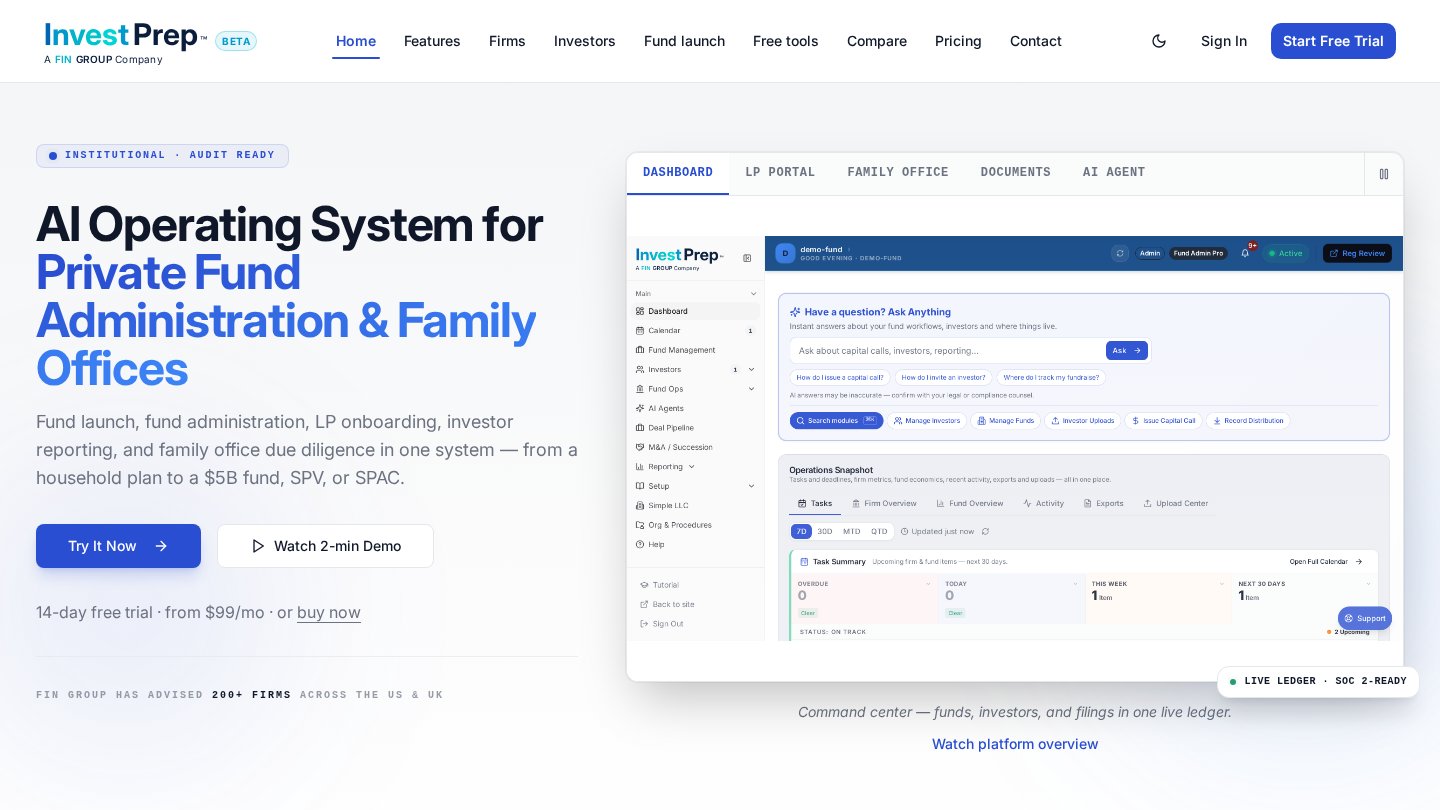This screenshot has width=1440, height=810.
Task: Select the MTD time range
Action: tap(851, 532)
